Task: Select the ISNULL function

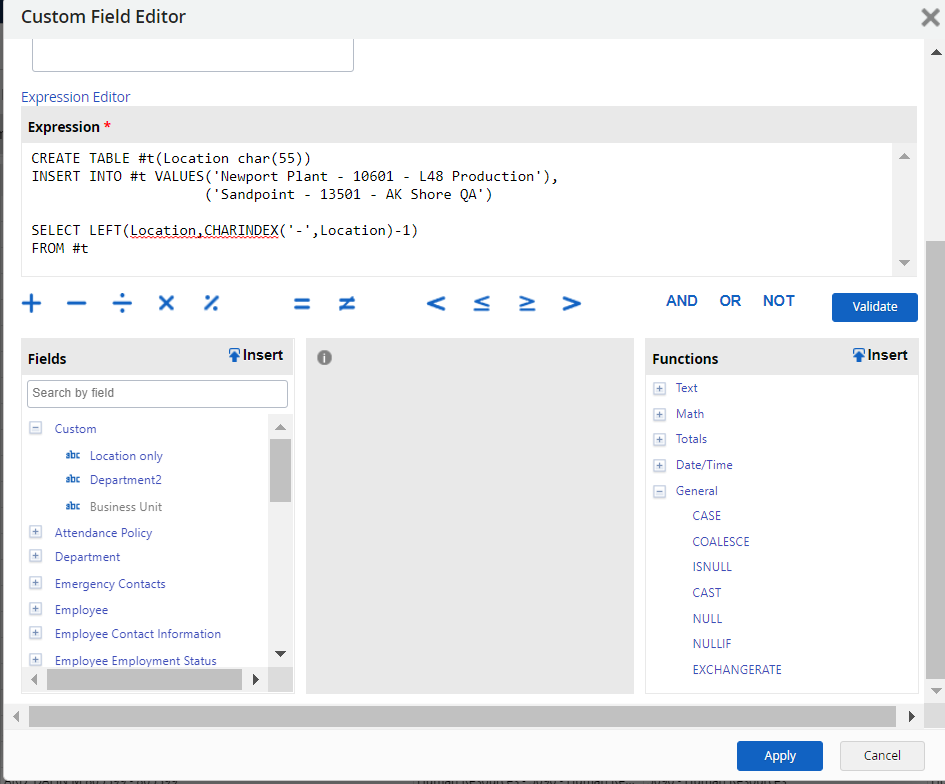Action: (x=712, y=567)
